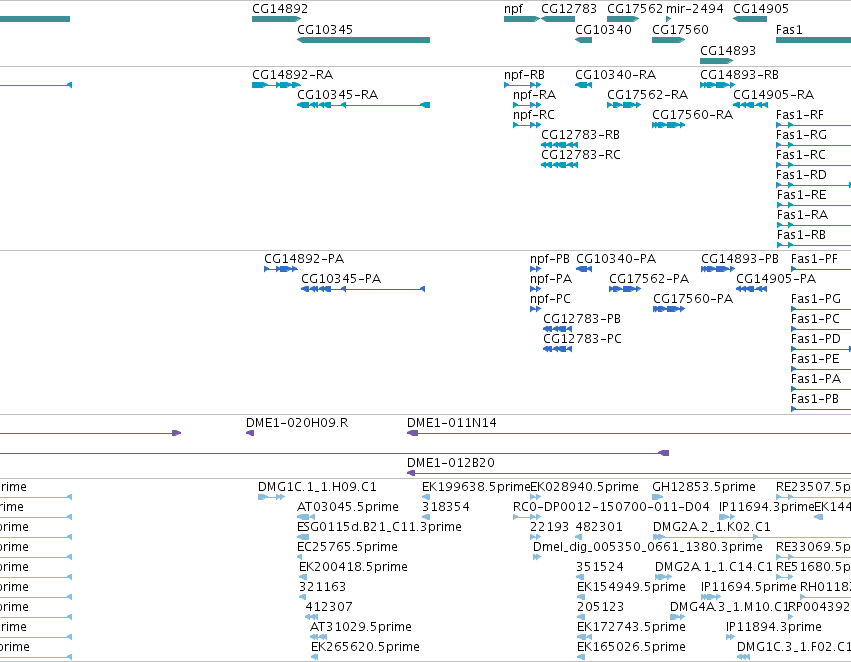The width and height of the screenshot is (851, 662).
Task: Click protein CG17562-PA
Action: coord(625,289)
